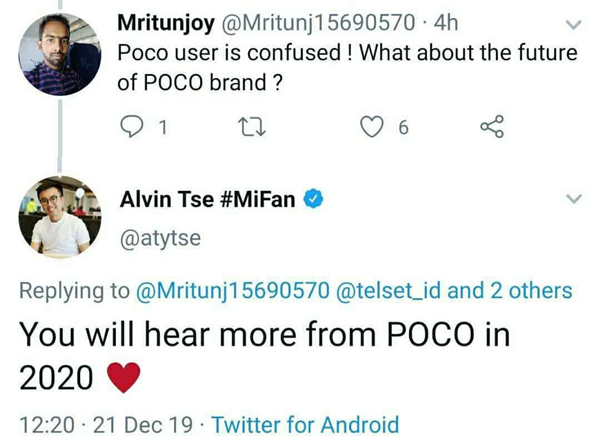Screen dimensions: 600x447
Task: Open the Twitter for Android source link
Action: point(305,425)
